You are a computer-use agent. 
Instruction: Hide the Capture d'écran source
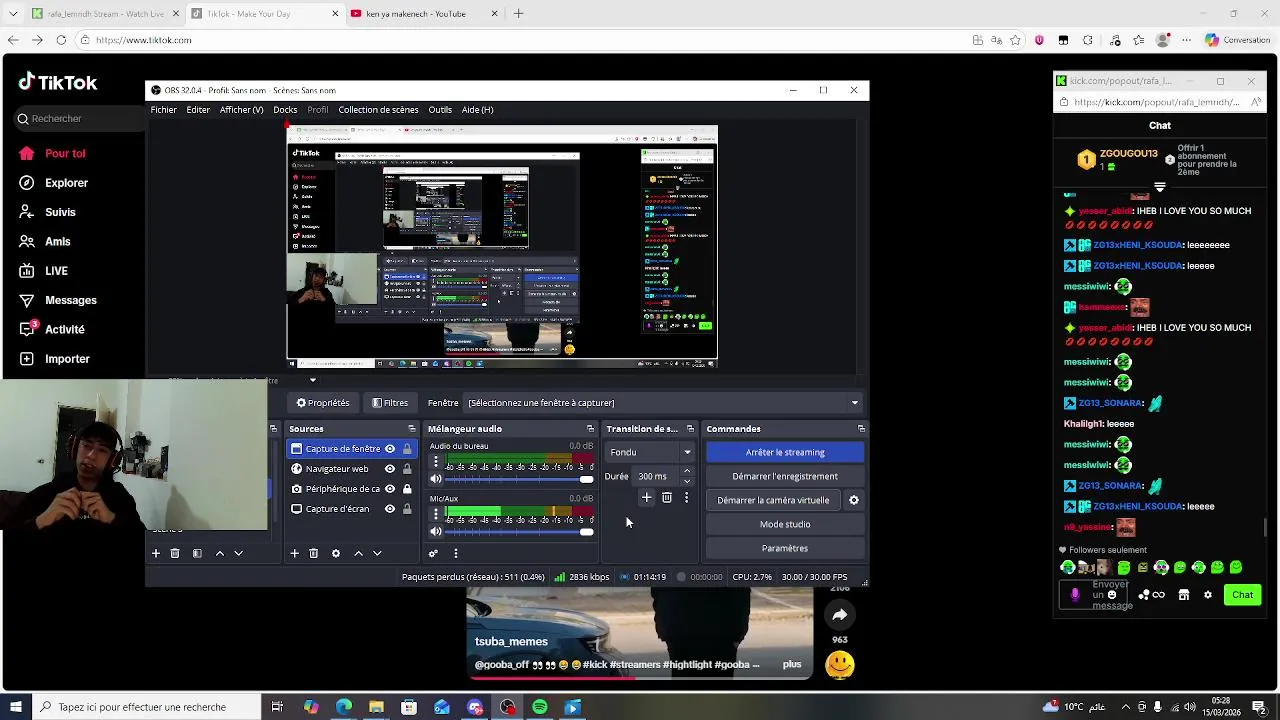(390, 509)
